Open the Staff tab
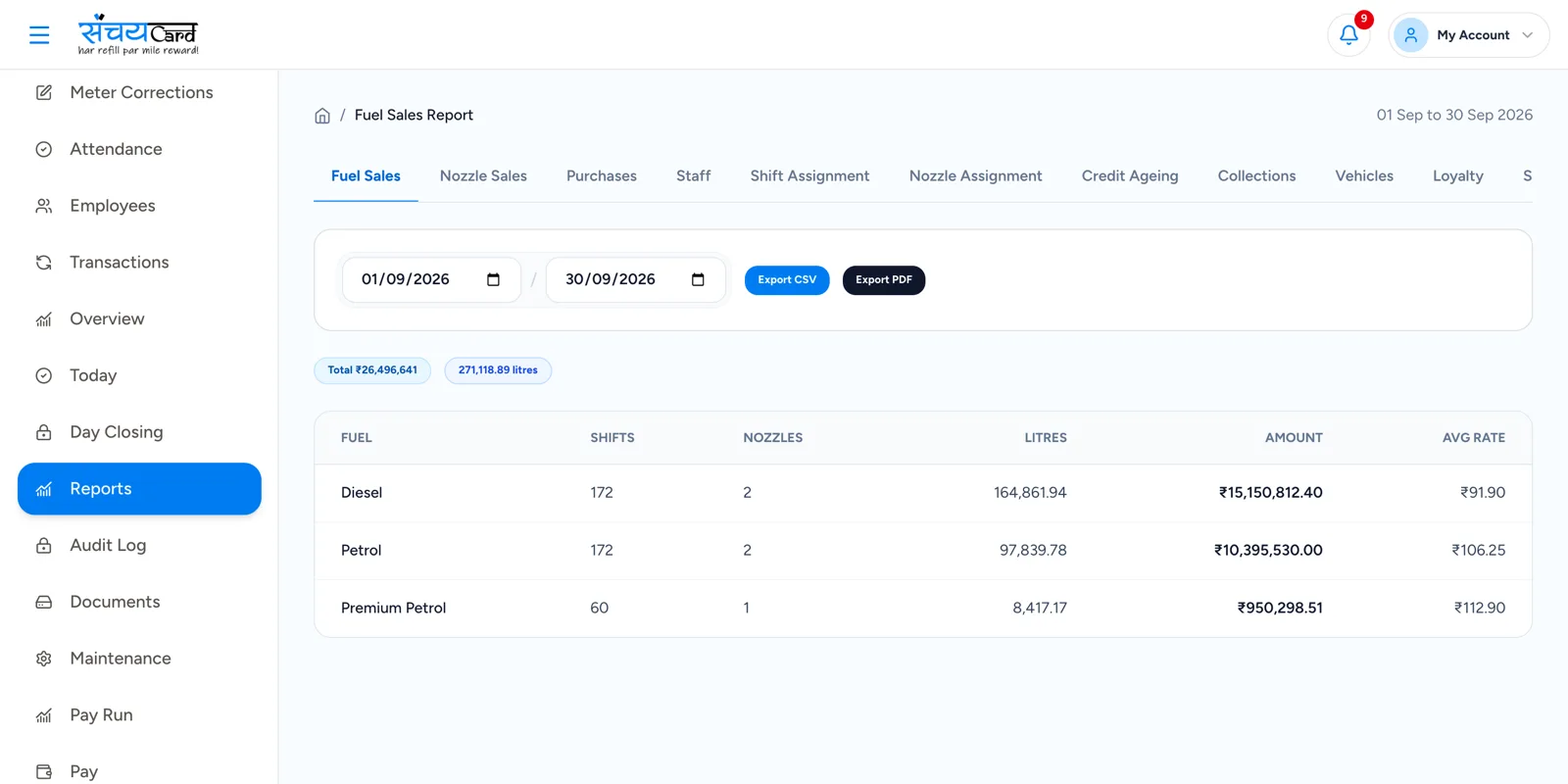 pos(693,176)
